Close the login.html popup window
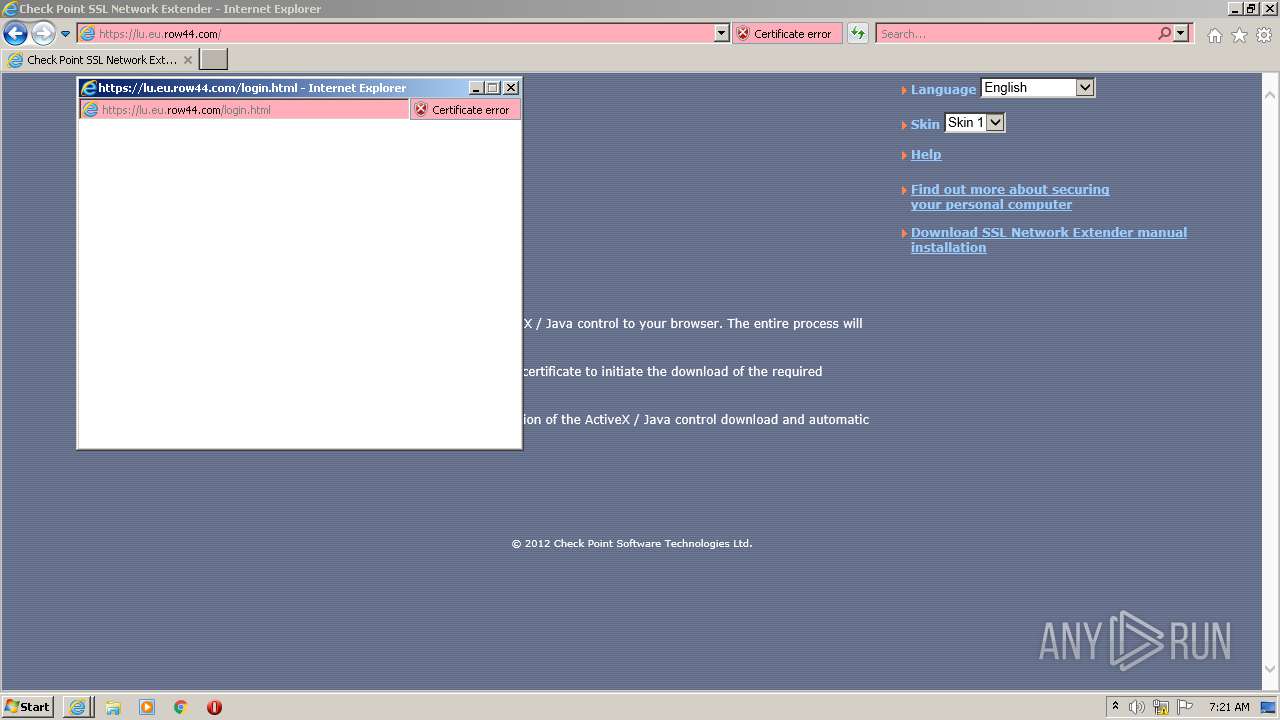 click(510, 88)
